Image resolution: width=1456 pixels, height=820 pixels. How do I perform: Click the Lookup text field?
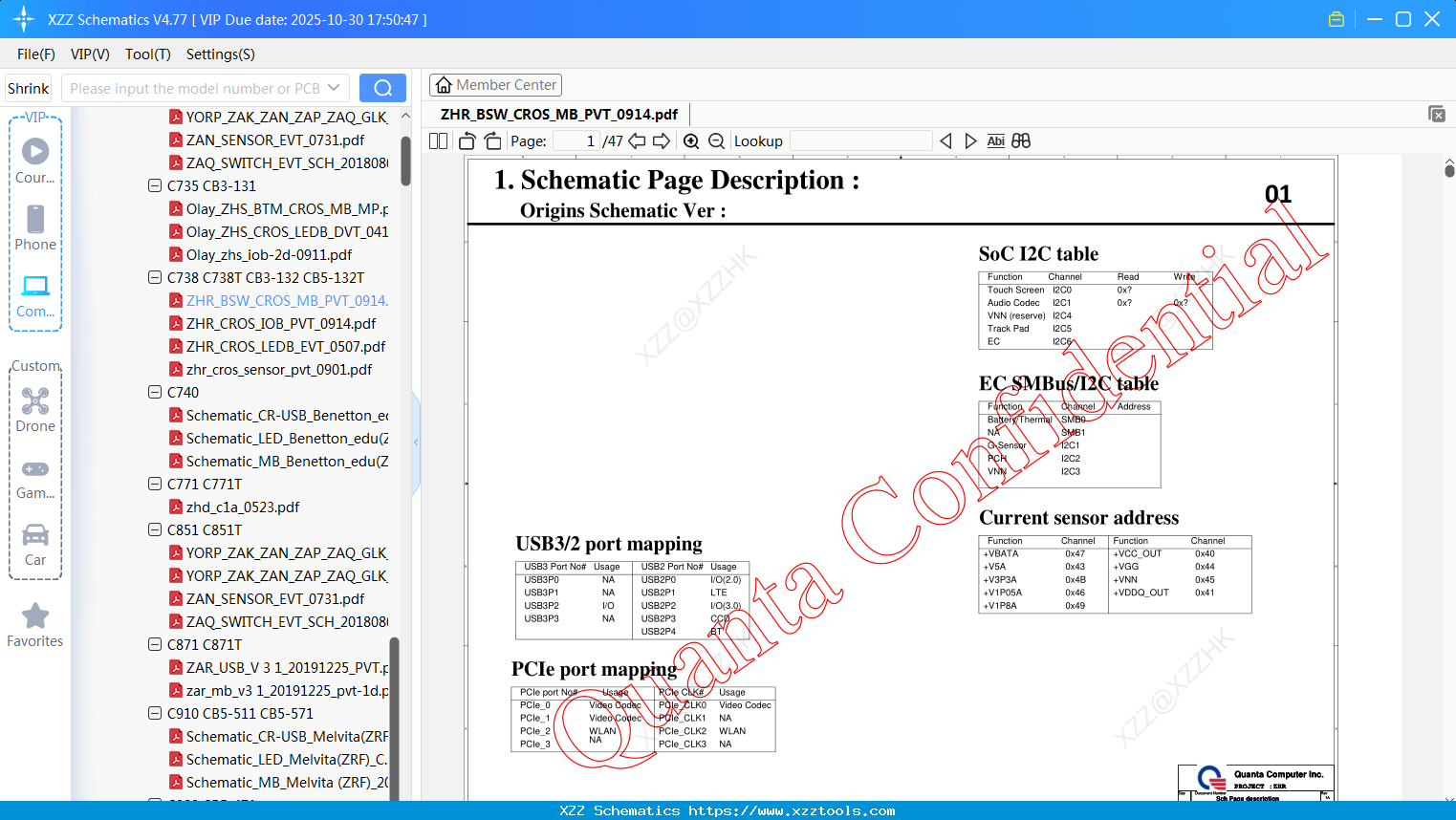pyautogui.click(x=861, y=140)
